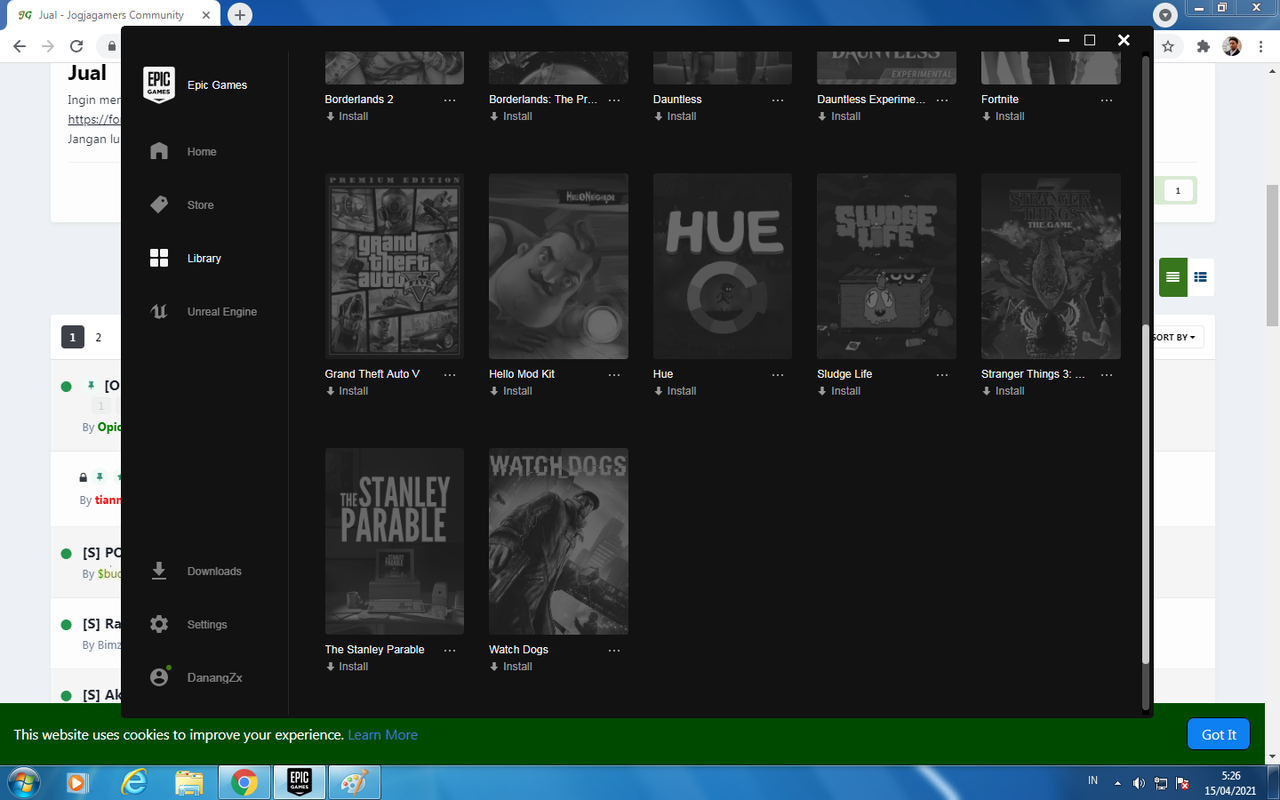Reload the page in Chrome
Image resolution: width=1280 pixels, height=800 pixels.
76,46
